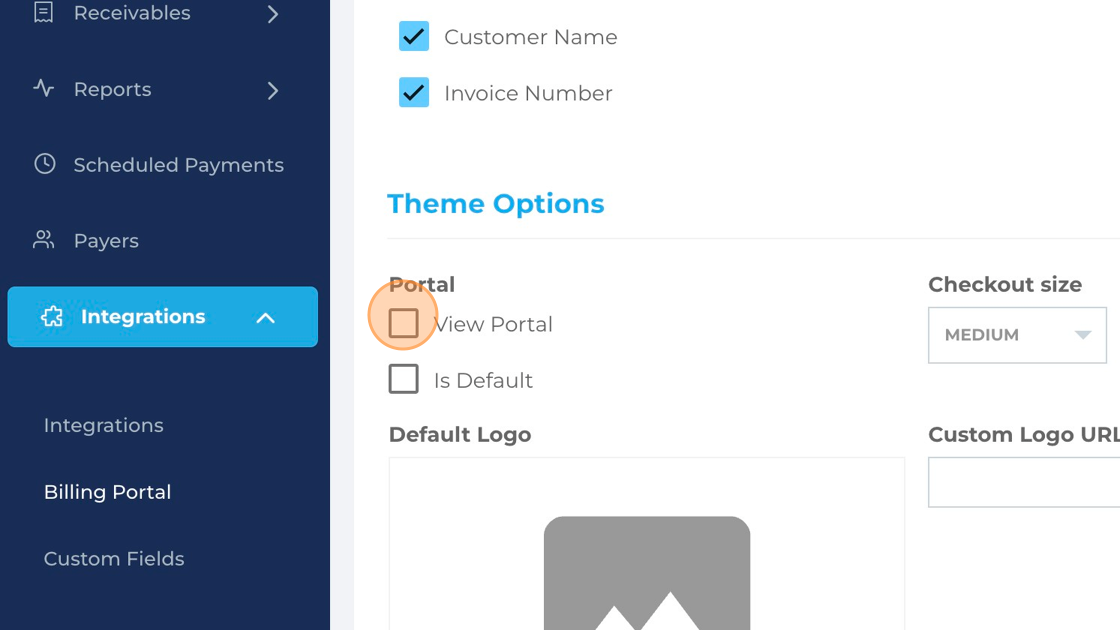Uncheck the Customer Name checkbox
The height and width of the screenshot is (630, 1120).
[x=414, y=36]
